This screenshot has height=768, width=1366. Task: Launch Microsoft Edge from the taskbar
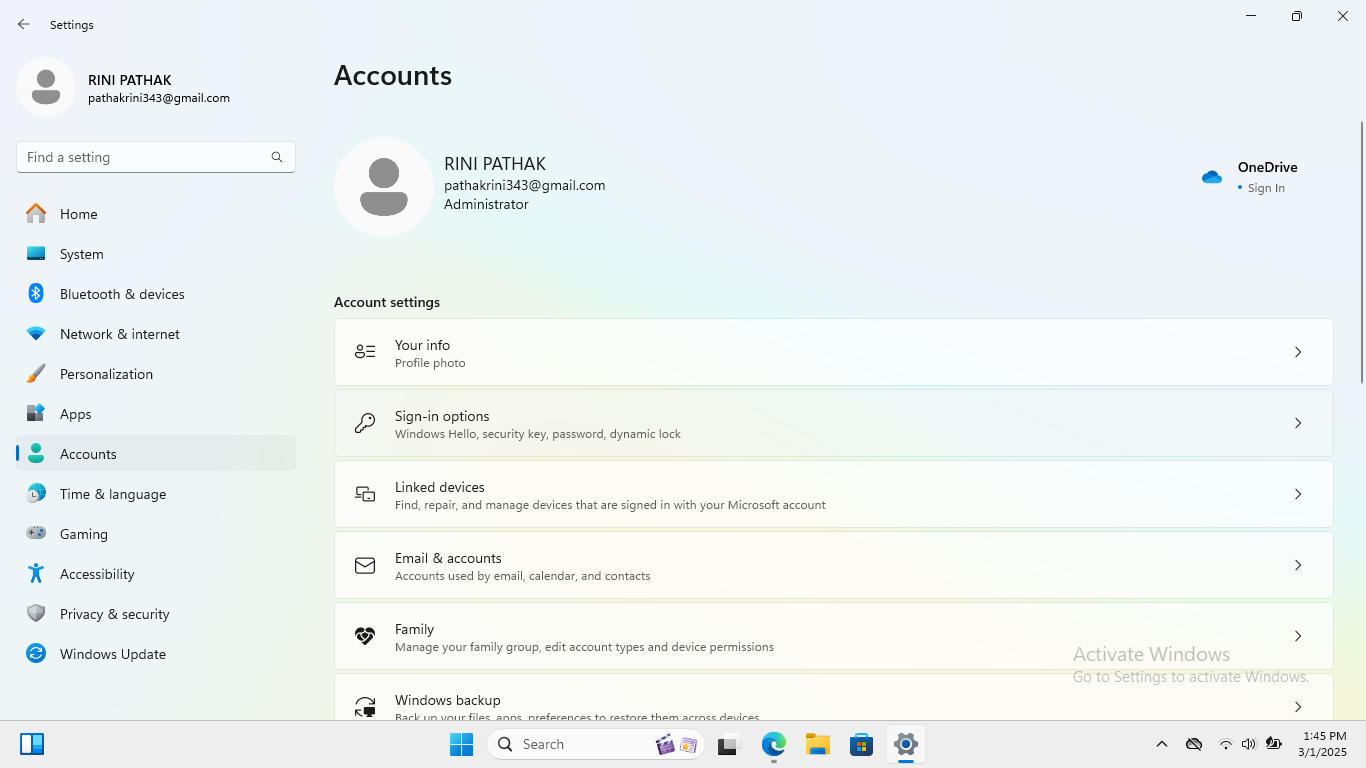774,744
